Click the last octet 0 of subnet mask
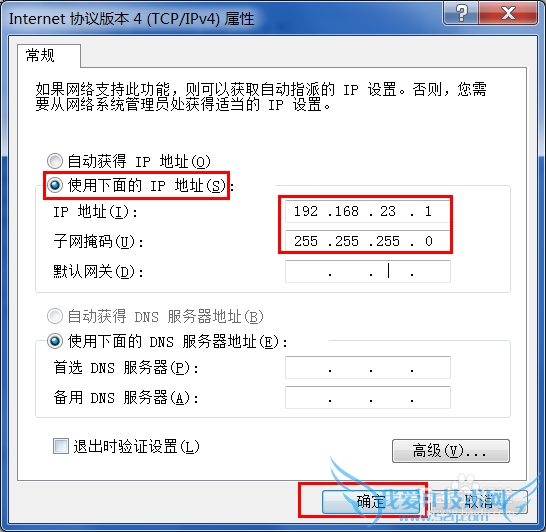The height and width of the screenshot is (532, 546). coord(429,241)
